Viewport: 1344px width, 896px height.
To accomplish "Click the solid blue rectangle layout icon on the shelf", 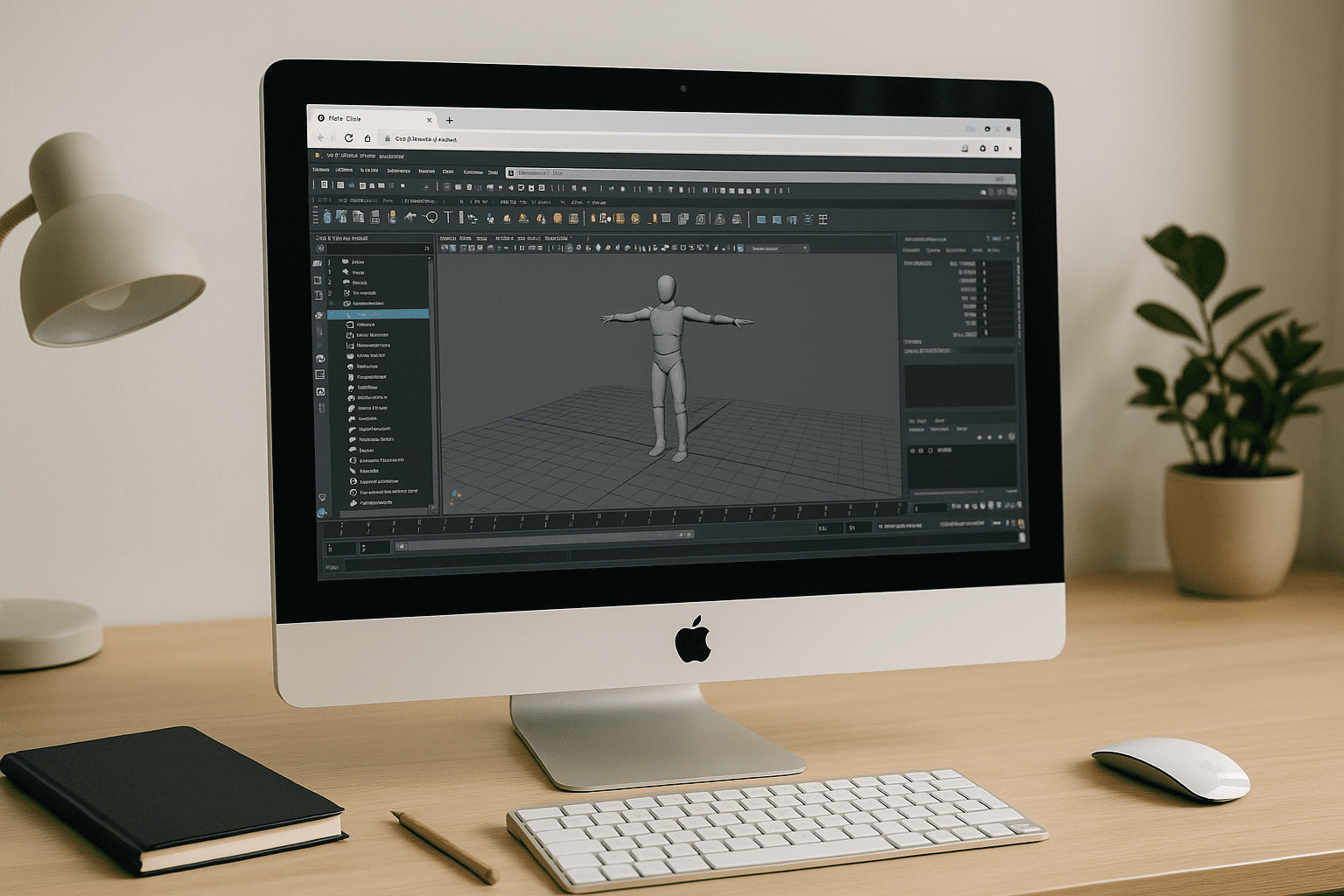I will (x=761, y=220).
